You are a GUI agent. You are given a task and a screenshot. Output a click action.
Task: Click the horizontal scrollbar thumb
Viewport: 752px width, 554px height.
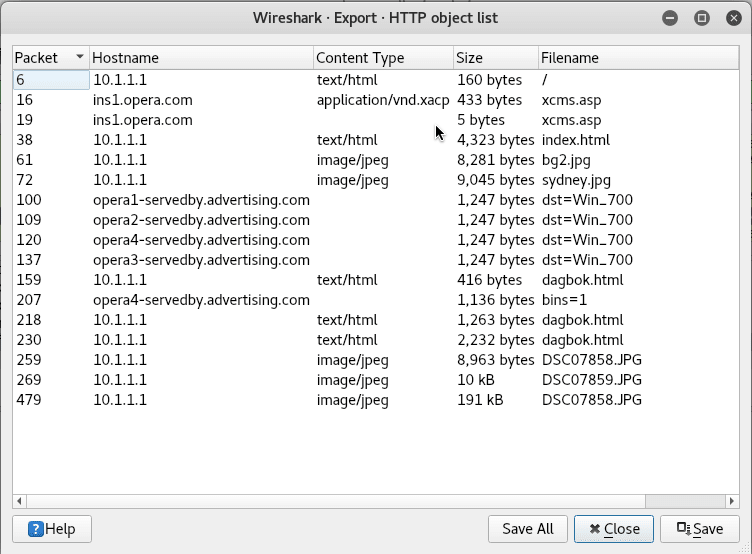[x=336, y=501]
